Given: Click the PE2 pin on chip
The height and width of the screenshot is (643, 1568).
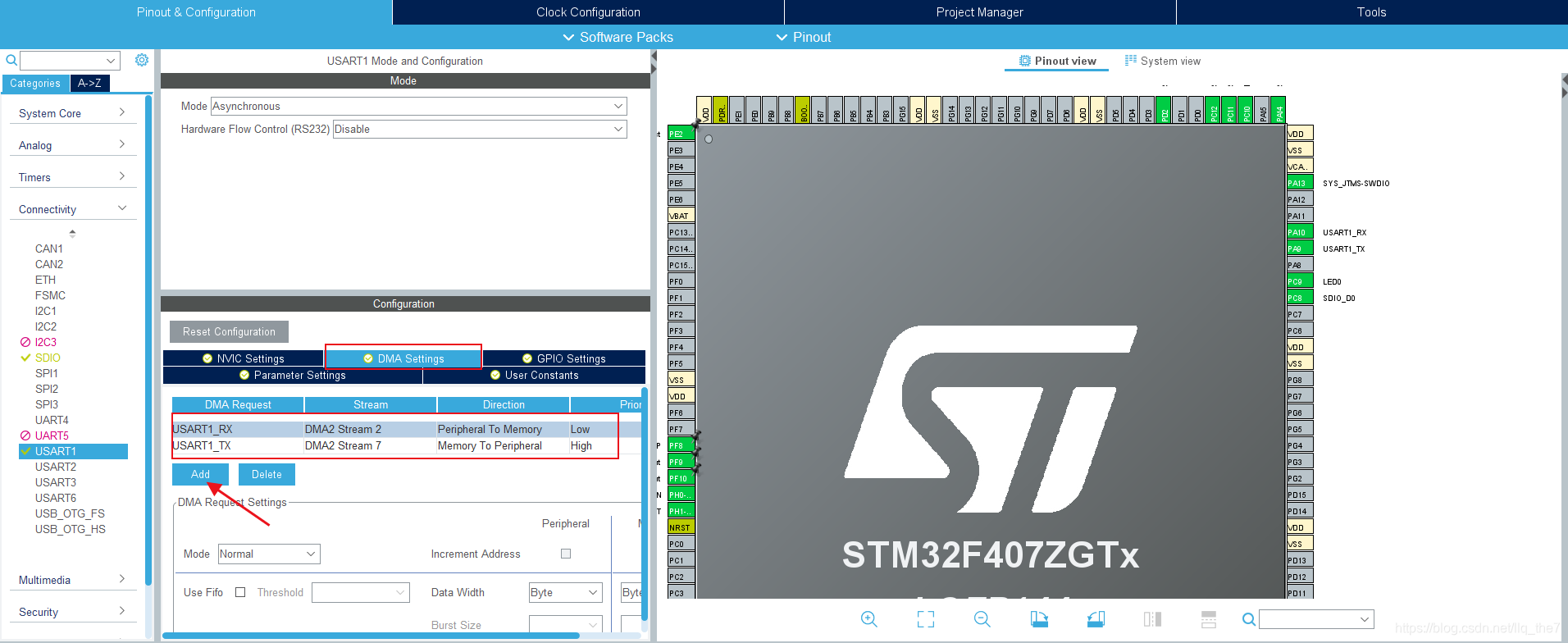Looking at the screenshot, I should click(681, 134).
